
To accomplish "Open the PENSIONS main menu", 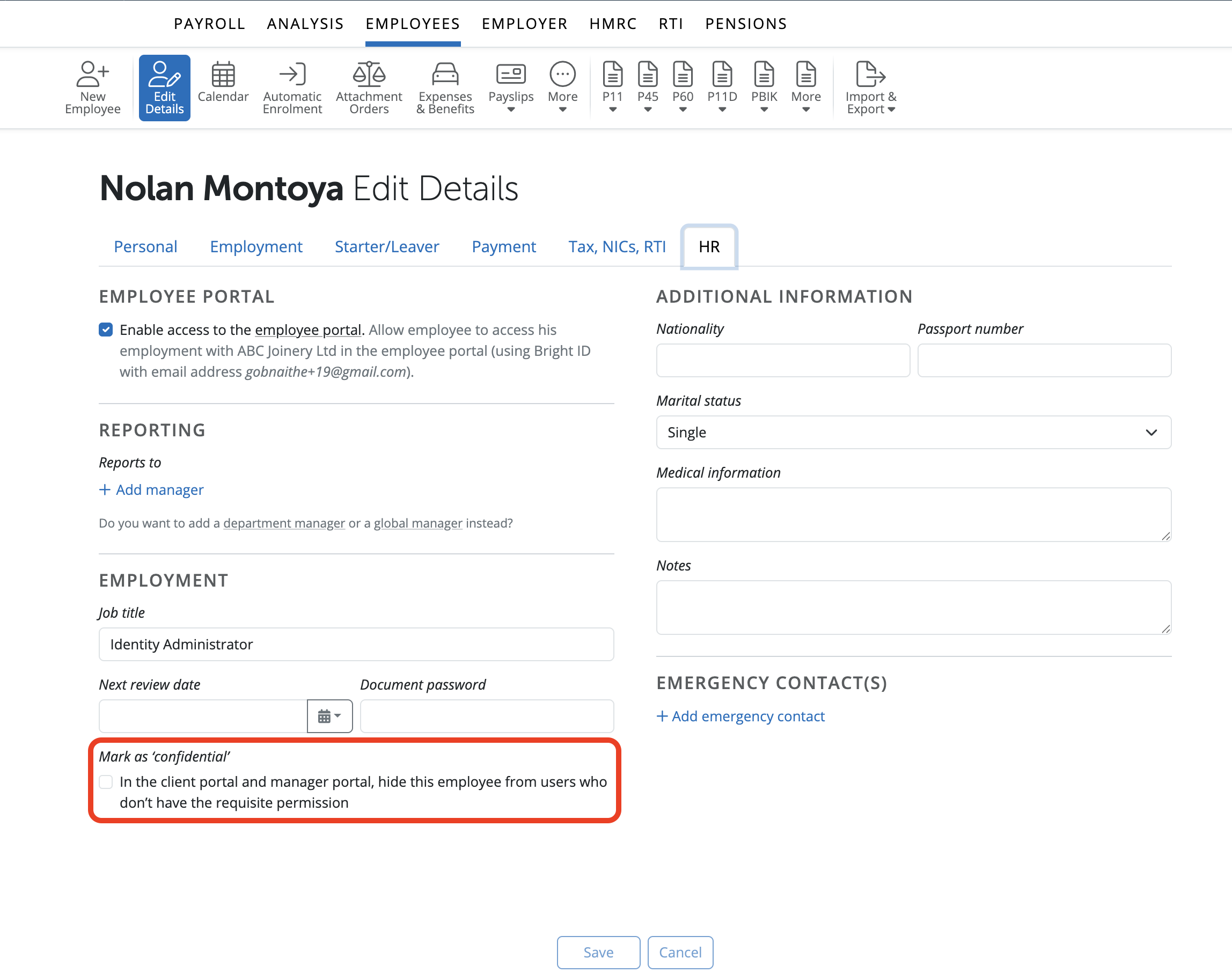I will tap(746, 24).
